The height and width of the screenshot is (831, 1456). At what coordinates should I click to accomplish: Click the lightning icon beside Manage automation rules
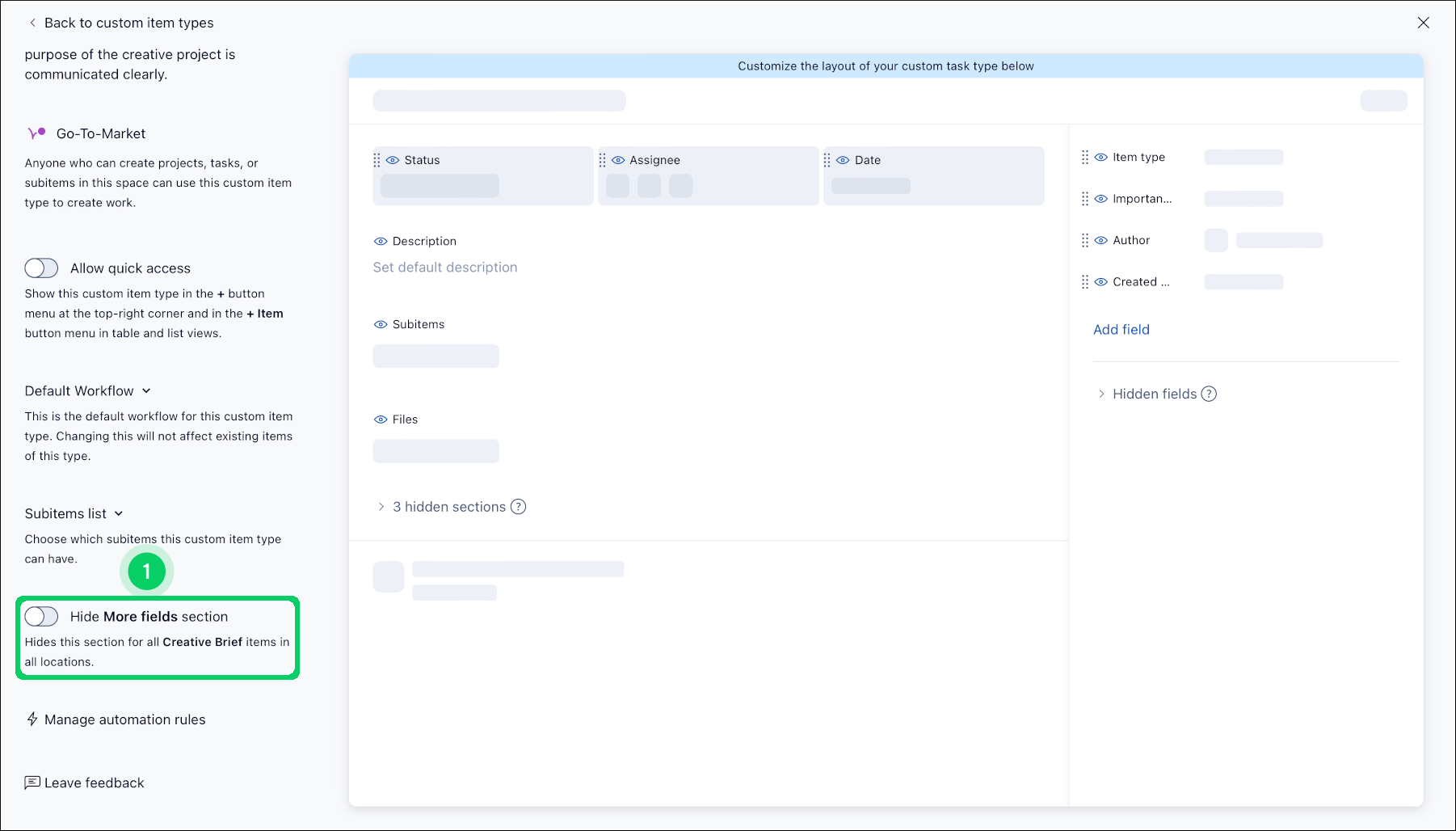[x=32, y=719]
